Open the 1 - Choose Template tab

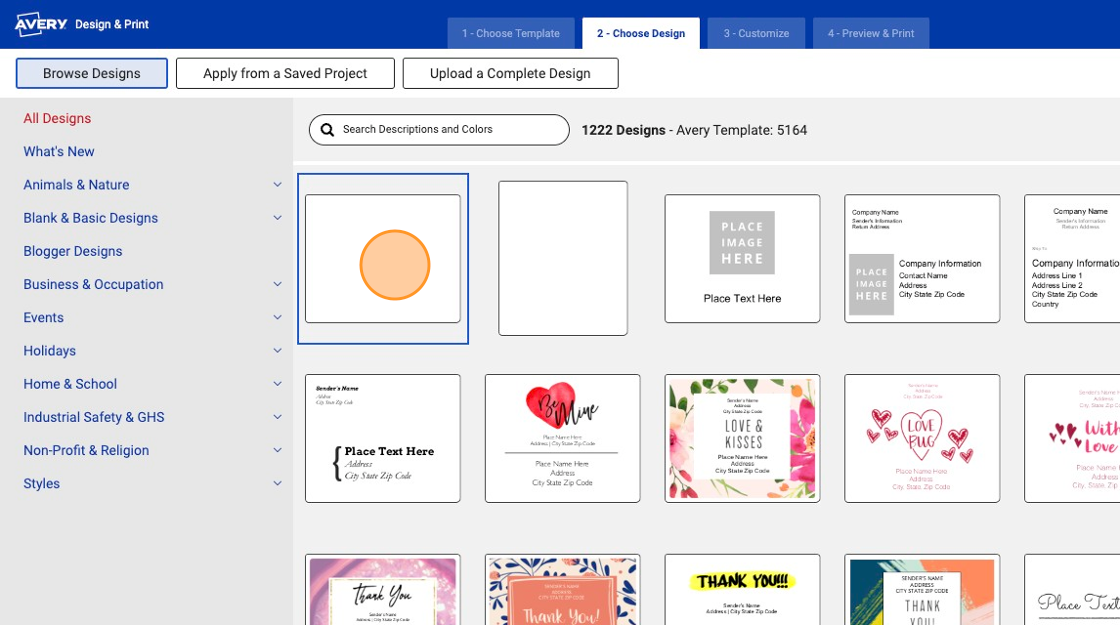click(x=511, y=33)
